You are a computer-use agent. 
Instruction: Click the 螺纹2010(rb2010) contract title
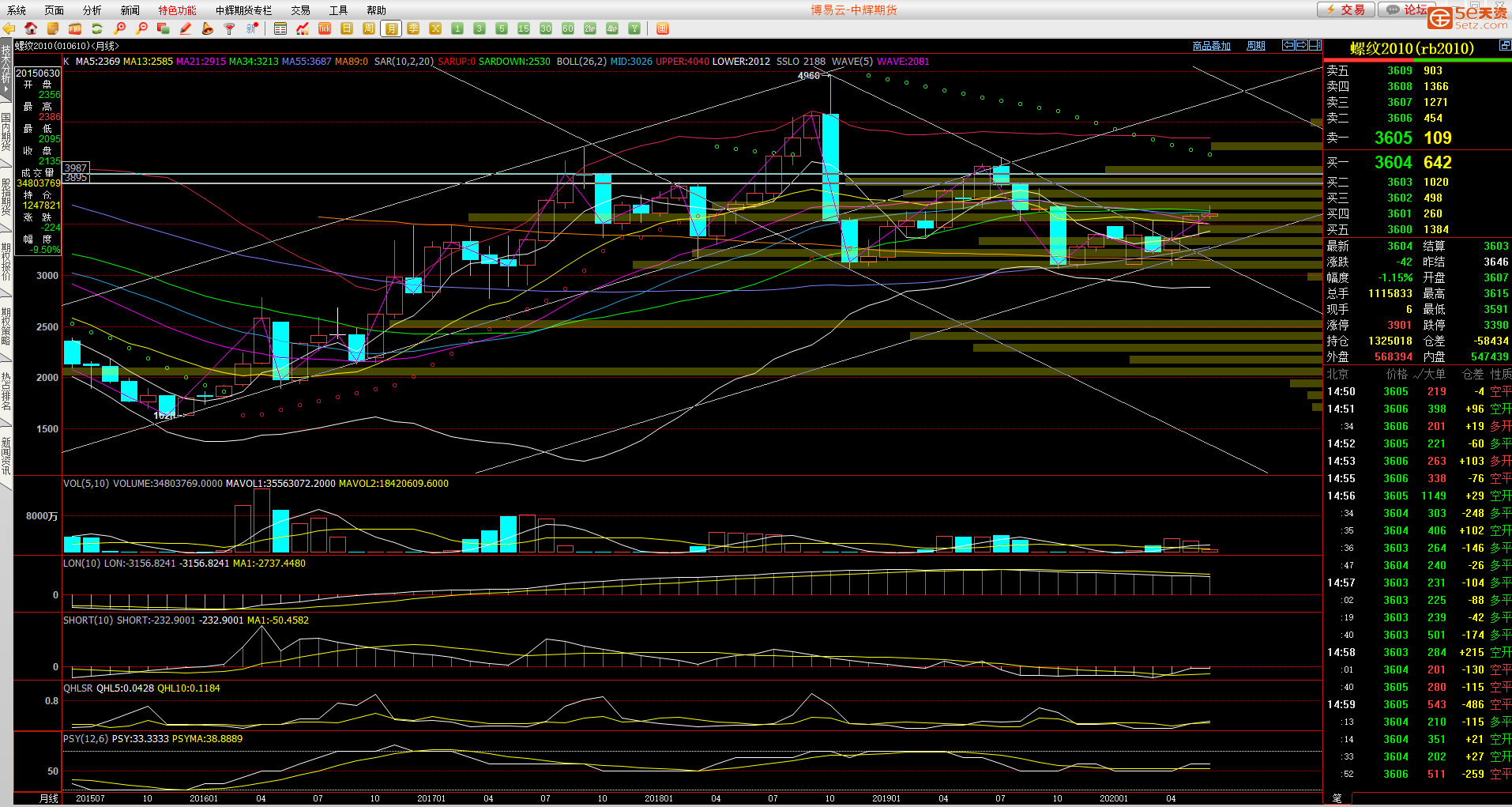coord(1412,48)
